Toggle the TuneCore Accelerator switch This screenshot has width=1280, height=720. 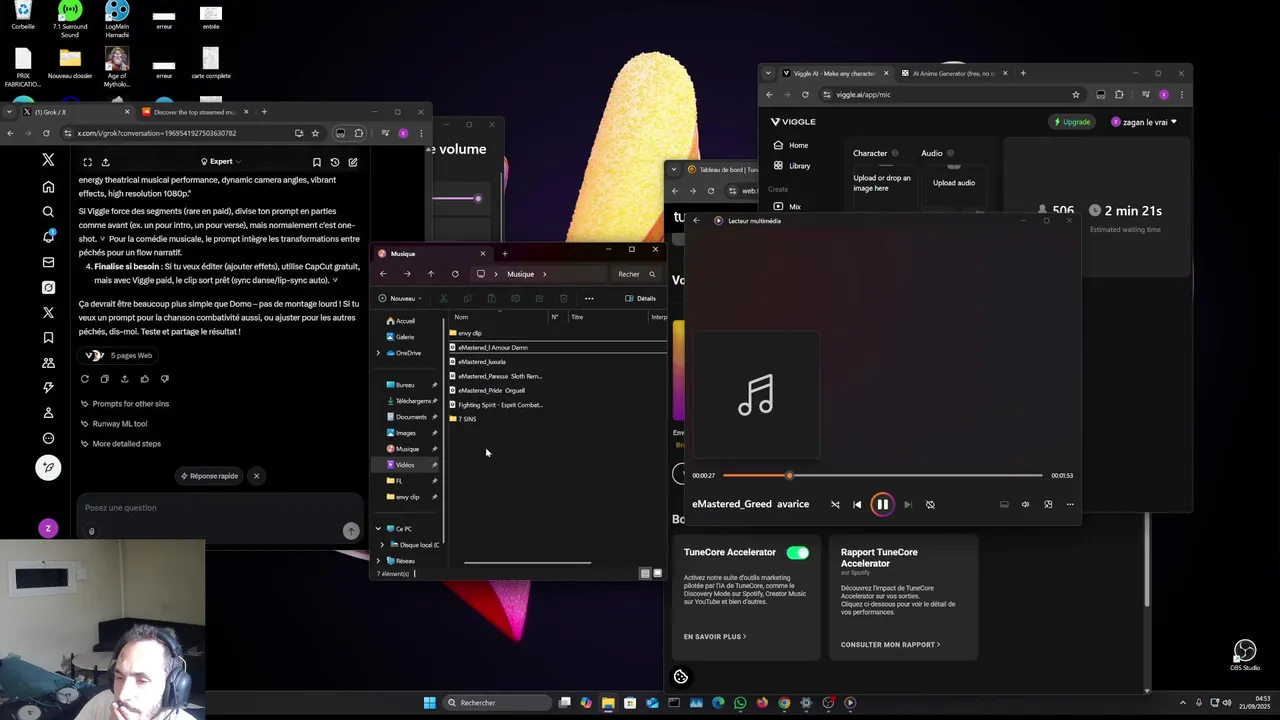(x=797, y=553)
